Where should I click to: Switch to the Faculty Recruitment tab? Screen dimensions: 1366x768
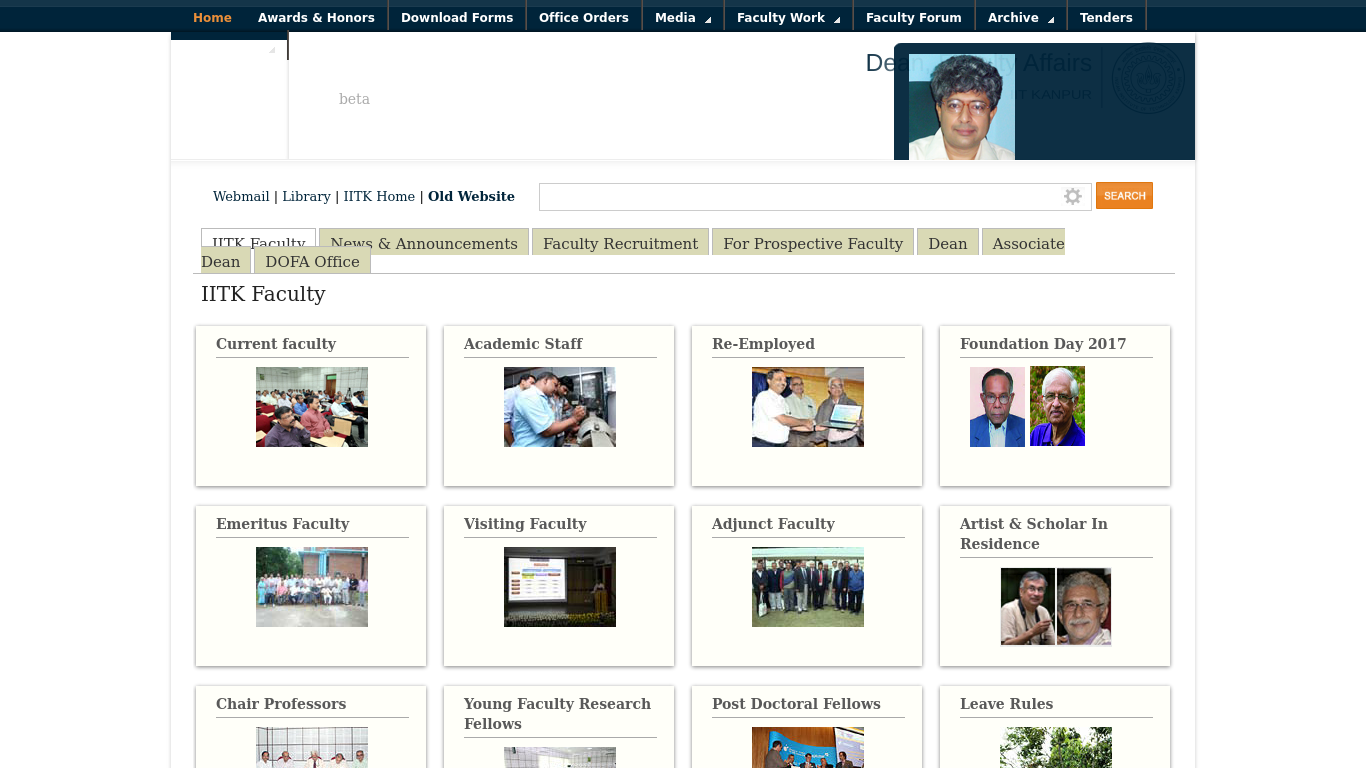click(x=619, y=243)
